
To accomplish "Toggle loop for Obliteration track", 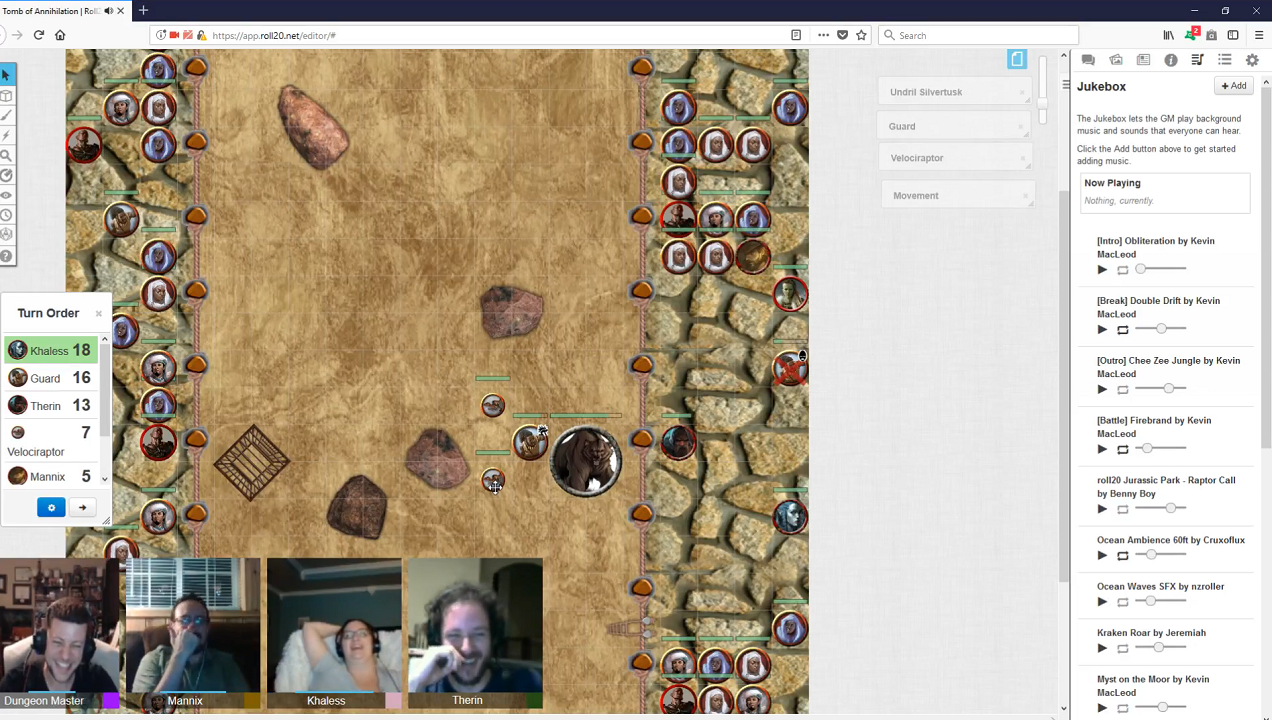I will (1123, 270).
